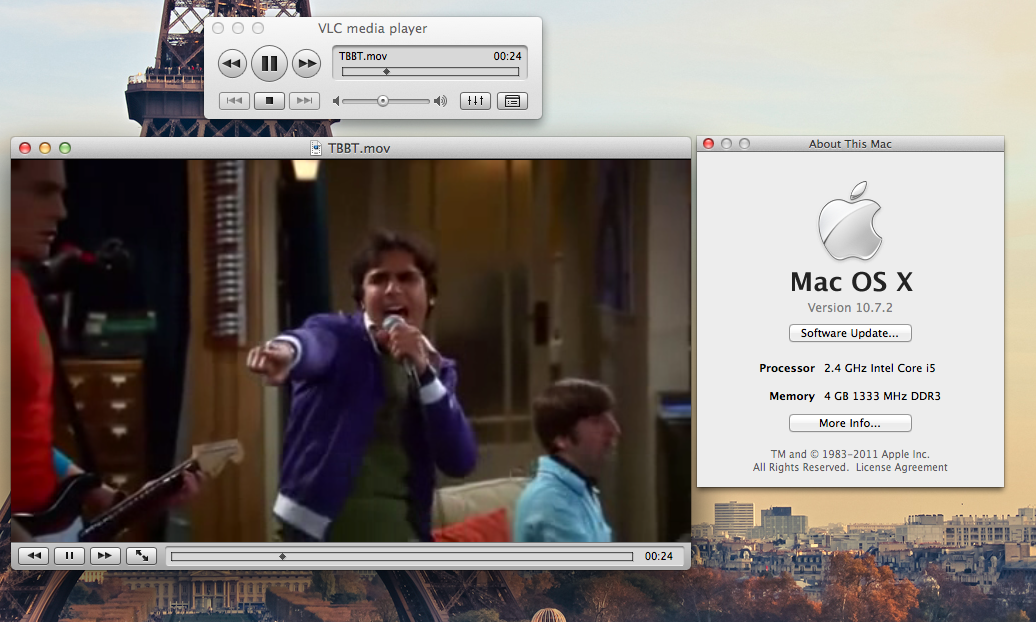
Task: Close the About This Mac window
Action: (x=708, y=143)
